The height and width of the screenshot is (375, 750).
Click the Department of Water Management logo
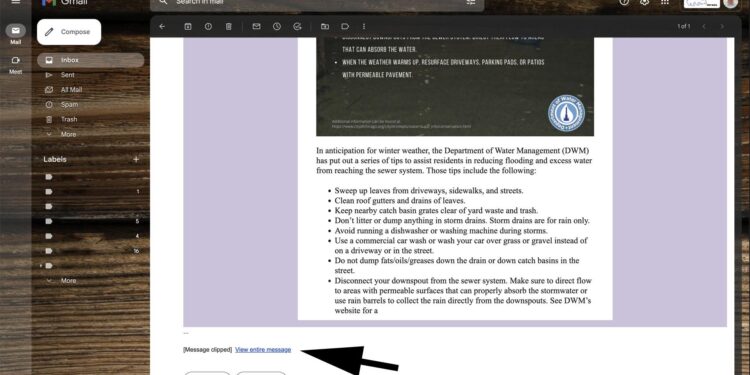coord(566,114)
